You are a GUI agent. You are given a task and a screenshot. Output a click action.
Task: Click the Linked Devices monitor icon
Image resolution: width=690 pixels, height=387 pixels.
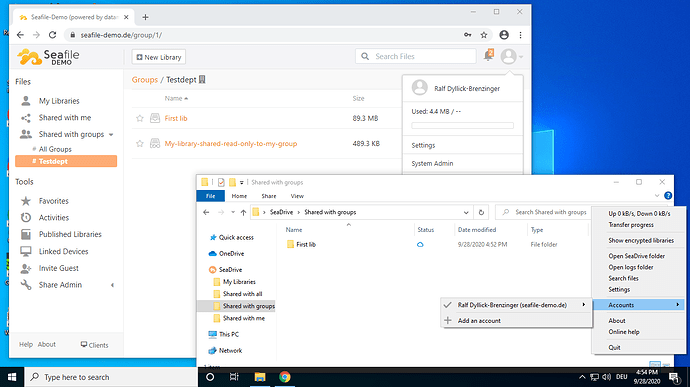[26, 251]
